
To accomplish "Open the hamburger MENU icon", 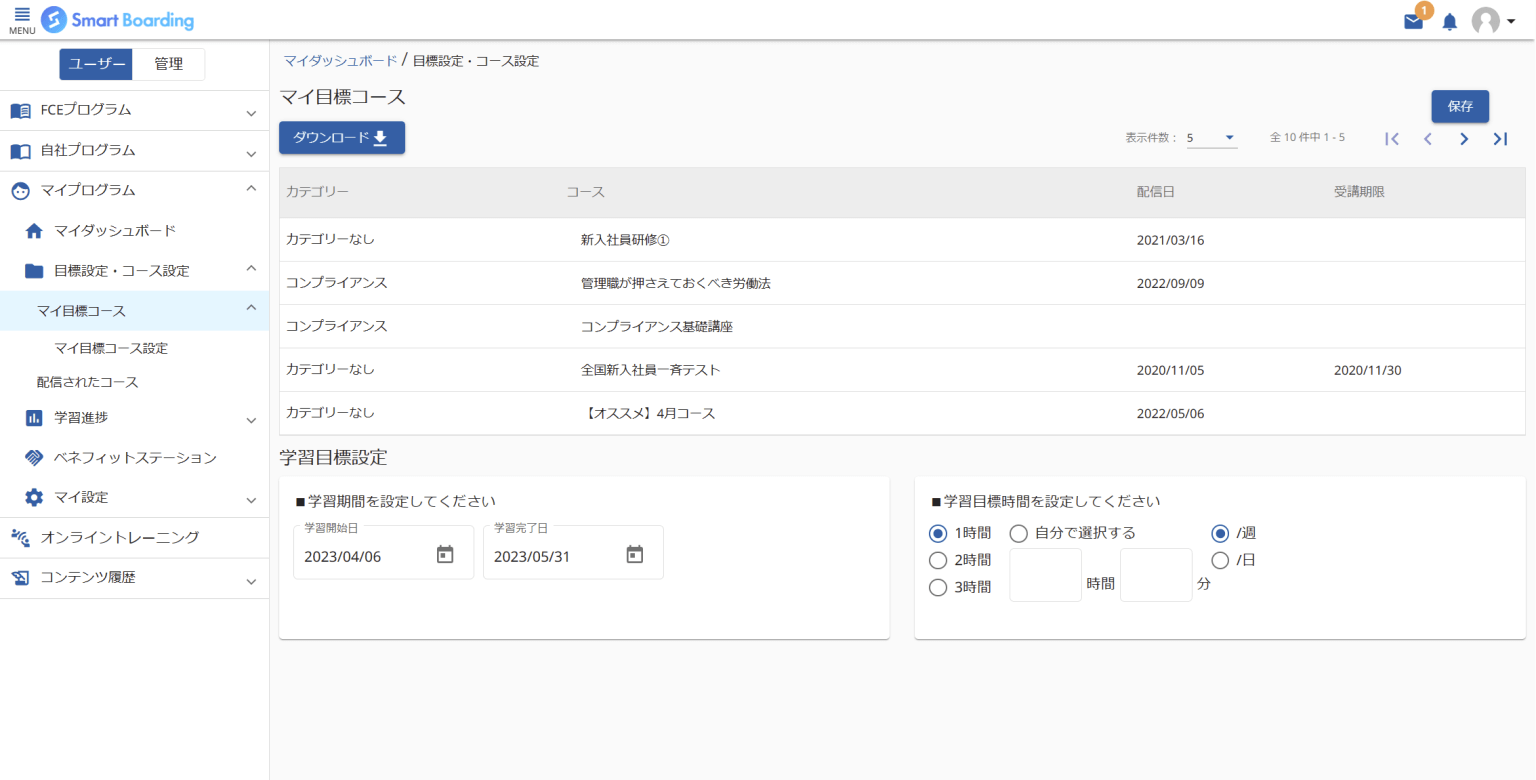I will [22, 20].
